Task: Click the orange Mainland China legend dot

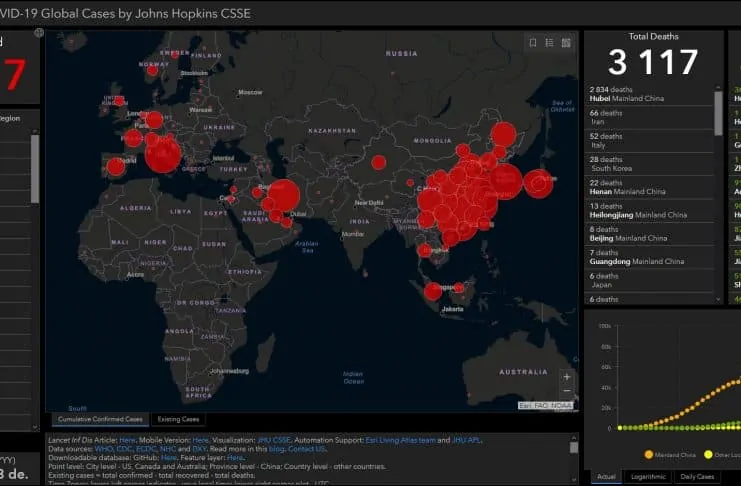Action: 648,454
